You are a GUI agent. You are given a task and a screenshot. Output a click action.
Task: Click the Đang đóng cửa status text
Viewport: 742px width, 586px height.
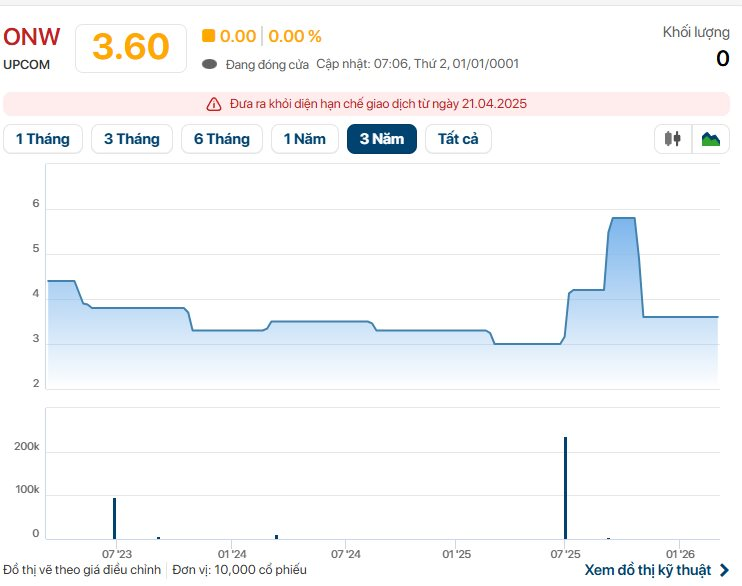tap(267, 64)
